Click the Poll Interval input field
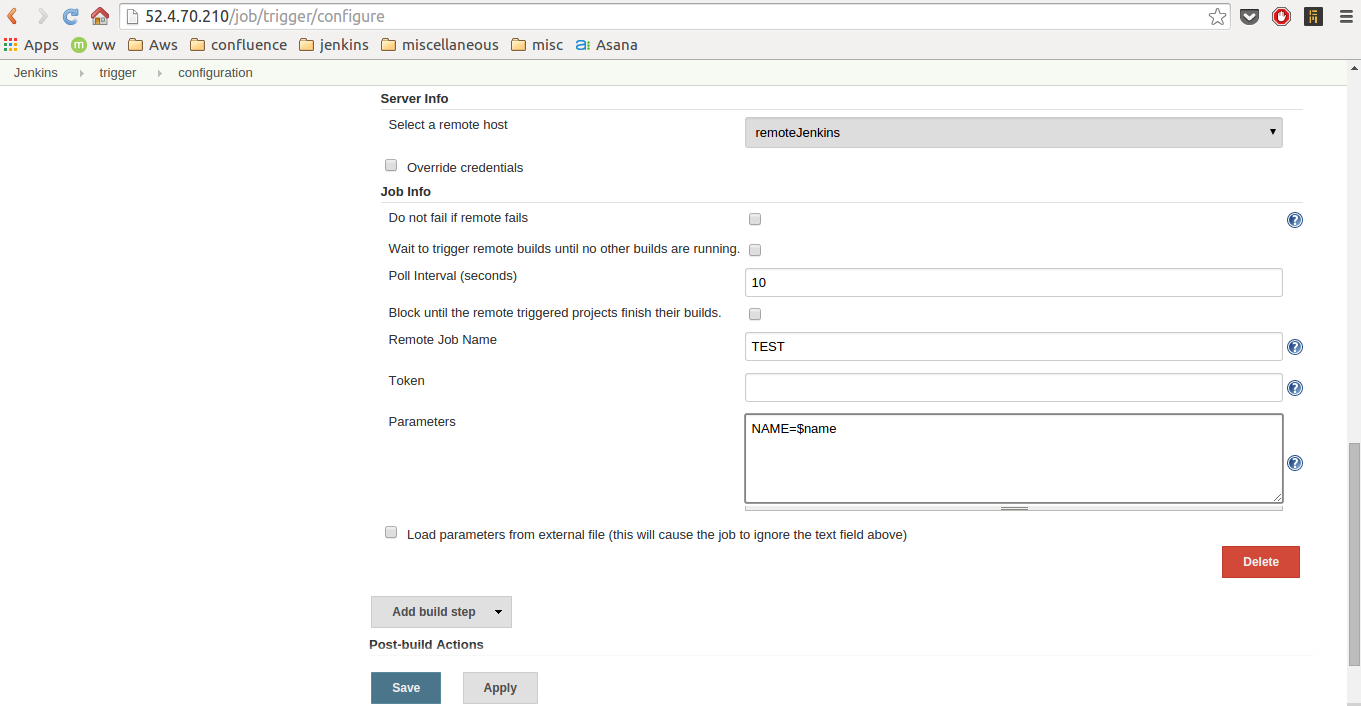This screenshot has height=706, width=1361. (x=1013, y=283)
